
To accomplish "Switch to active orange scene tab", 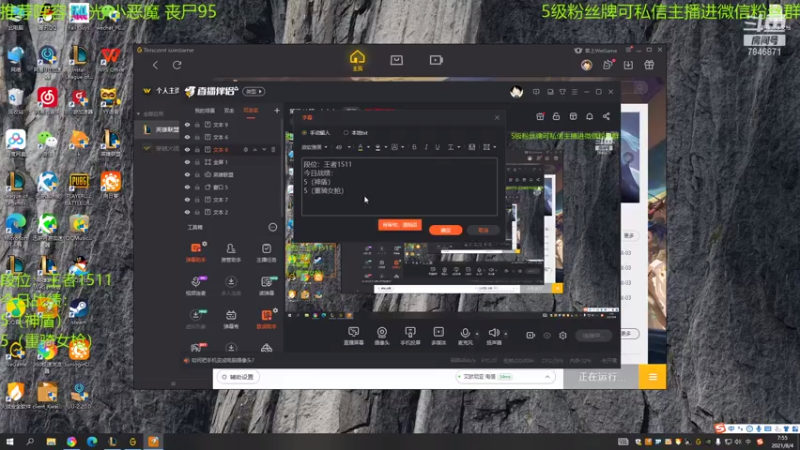I will tap(251, 110).
